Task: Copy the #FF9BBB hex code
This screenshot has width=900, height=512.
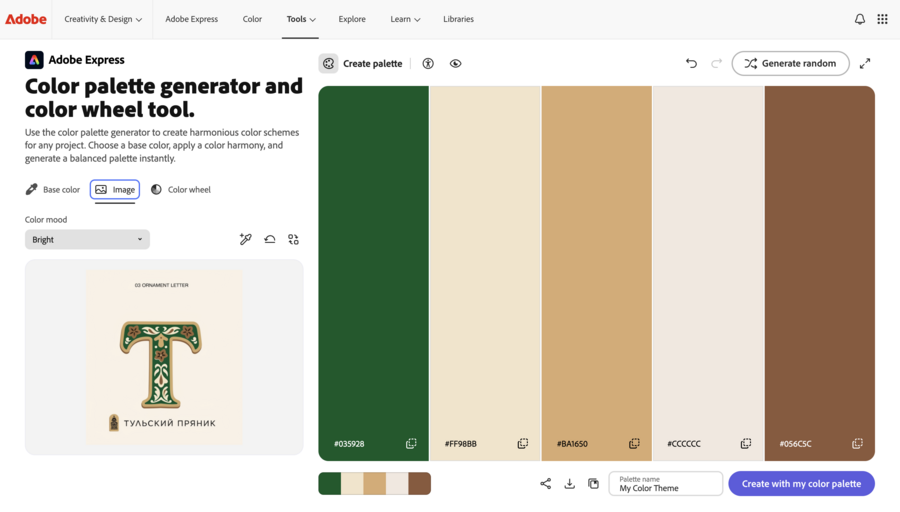Action: (x=522, y=443)
